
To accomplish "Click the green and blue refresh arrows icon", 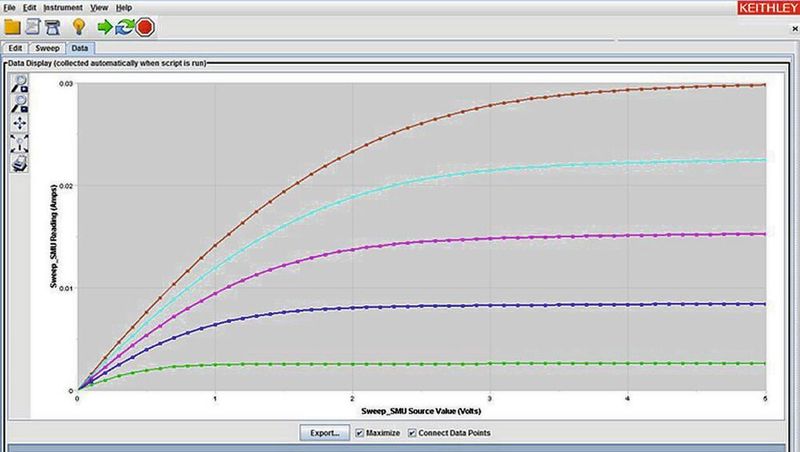I will [124, 27].
